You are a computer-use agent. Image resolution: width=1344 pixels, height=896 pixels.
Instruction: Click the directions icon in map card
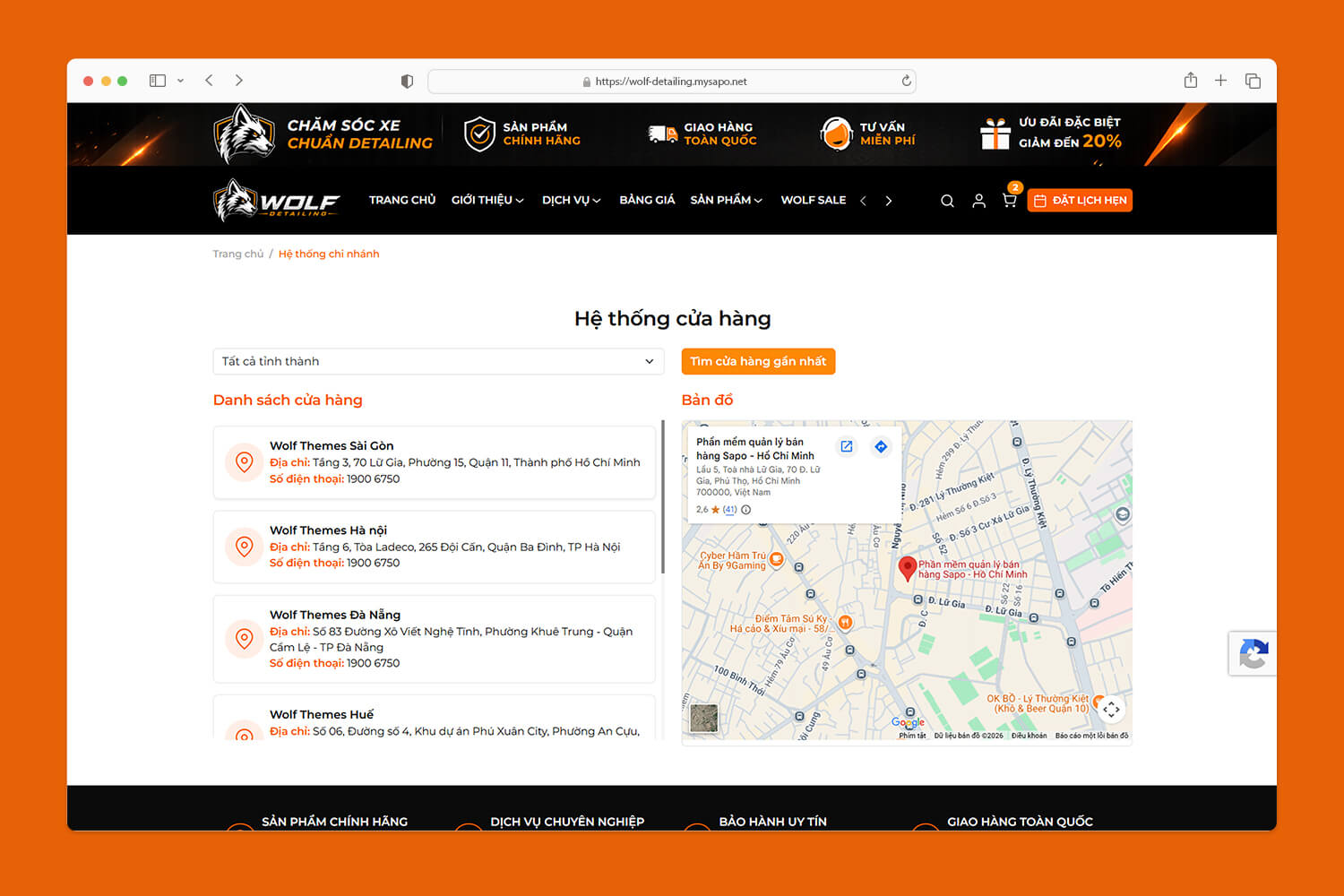(x=881, y=446)
